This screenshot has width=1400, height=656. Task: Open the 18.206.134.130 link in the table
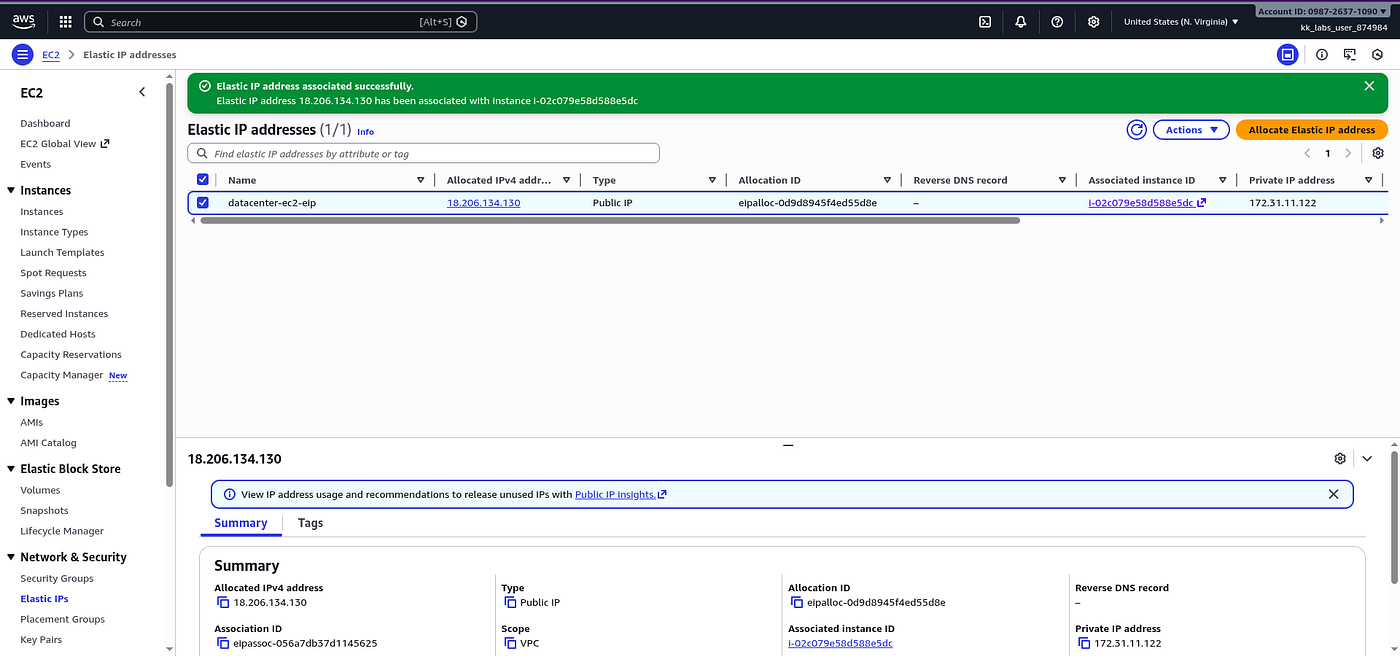click(483, 203)
